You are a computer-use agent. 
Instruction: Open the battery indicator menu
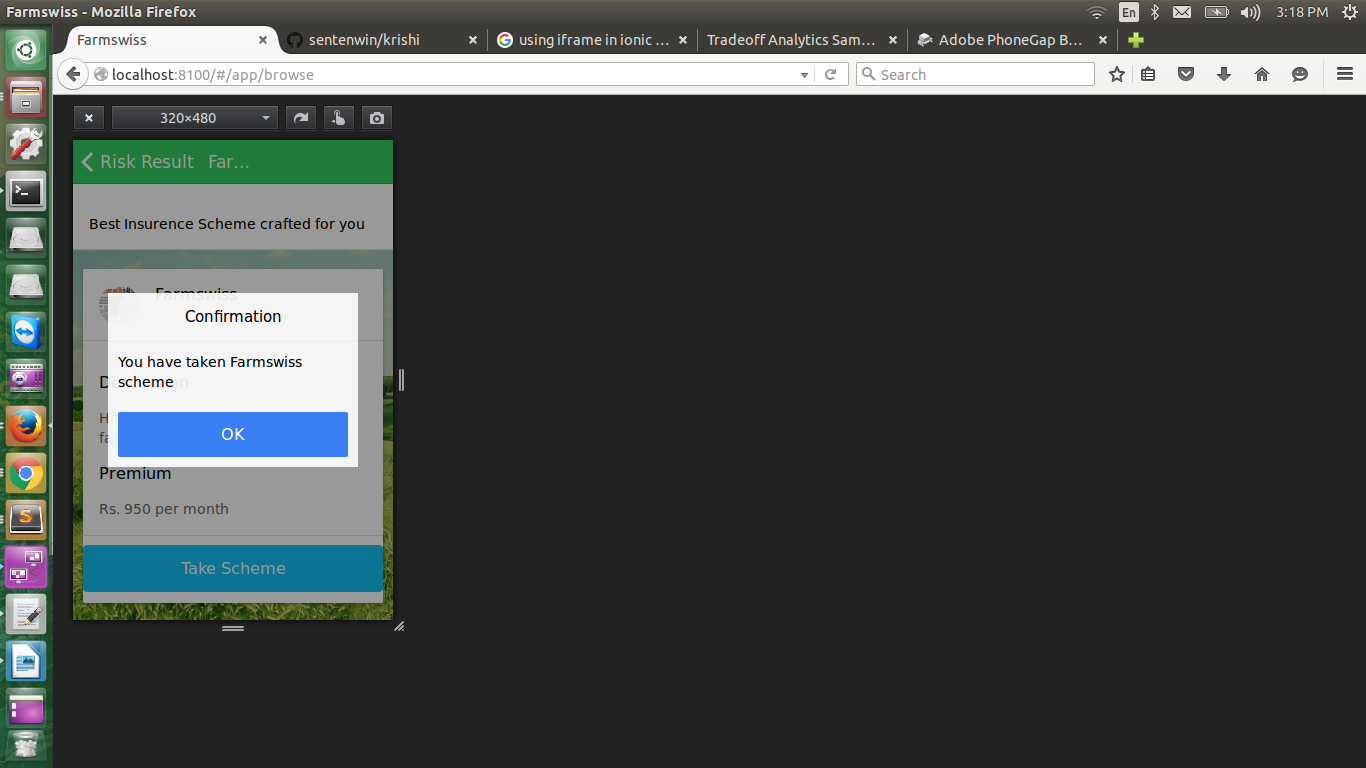point(1216,12)
